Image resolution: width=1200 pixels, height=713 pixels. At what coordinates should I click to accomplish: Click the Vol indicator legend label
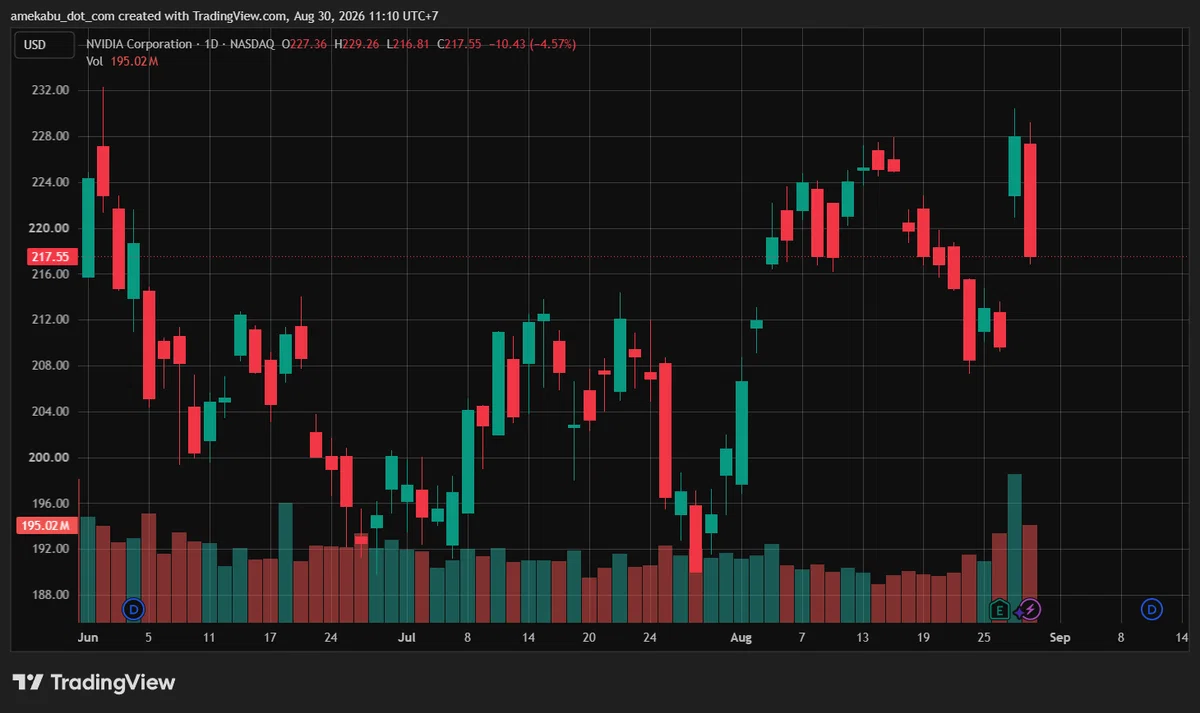(x=95, y=61)
